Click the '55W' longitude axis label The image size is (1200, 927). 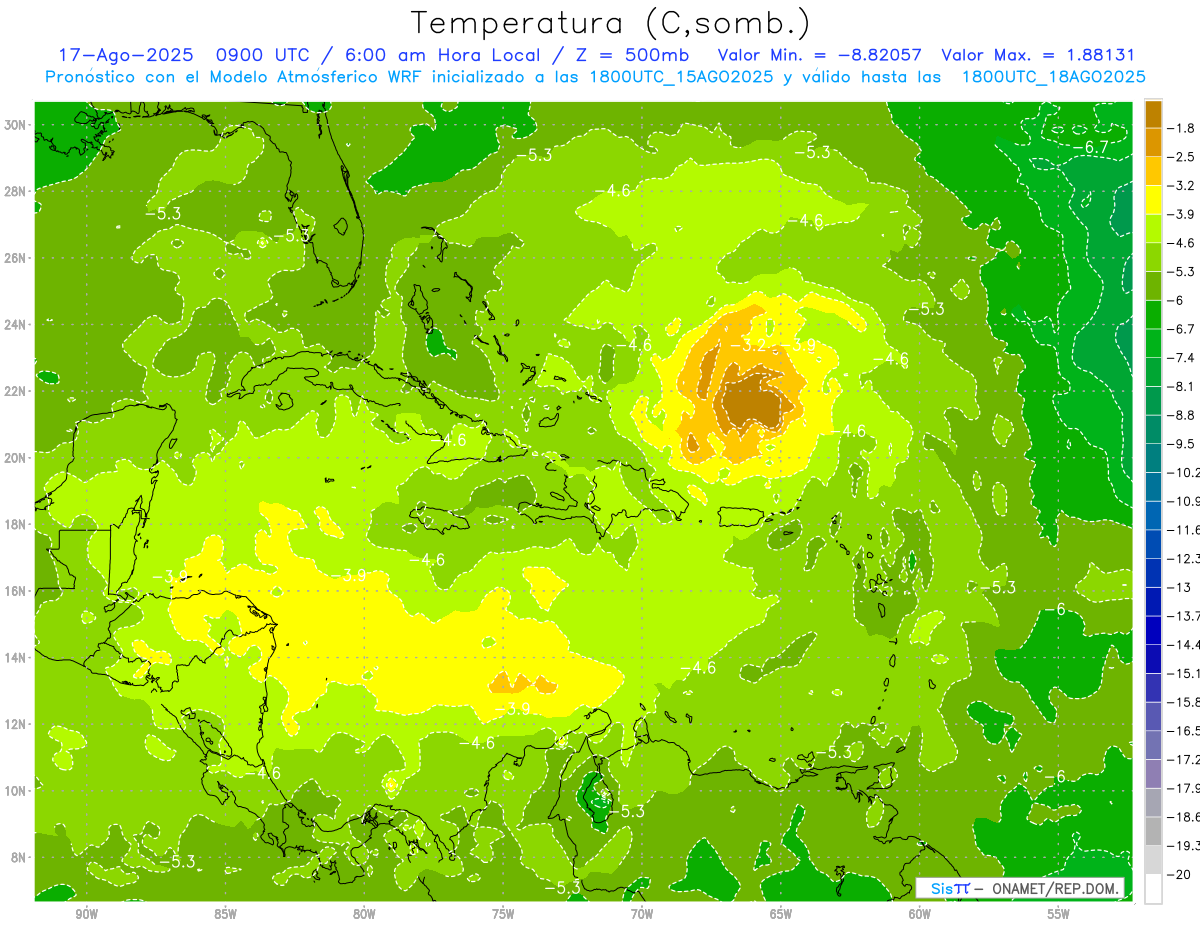pos(1059,914)
